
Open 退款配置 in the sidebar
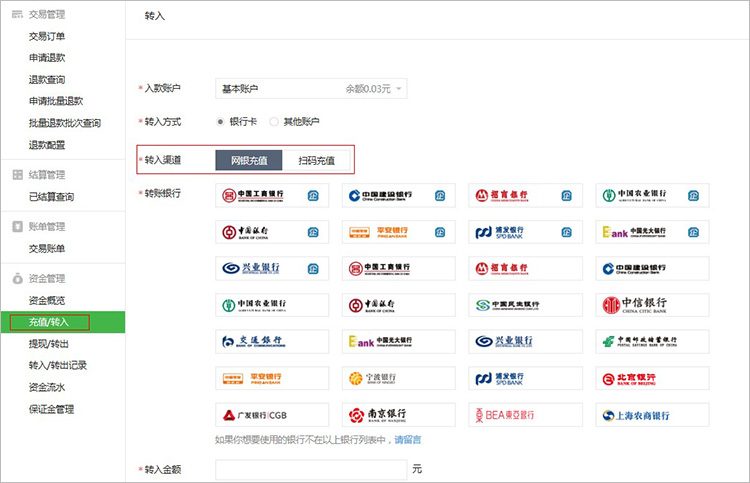tap(47, 145)
